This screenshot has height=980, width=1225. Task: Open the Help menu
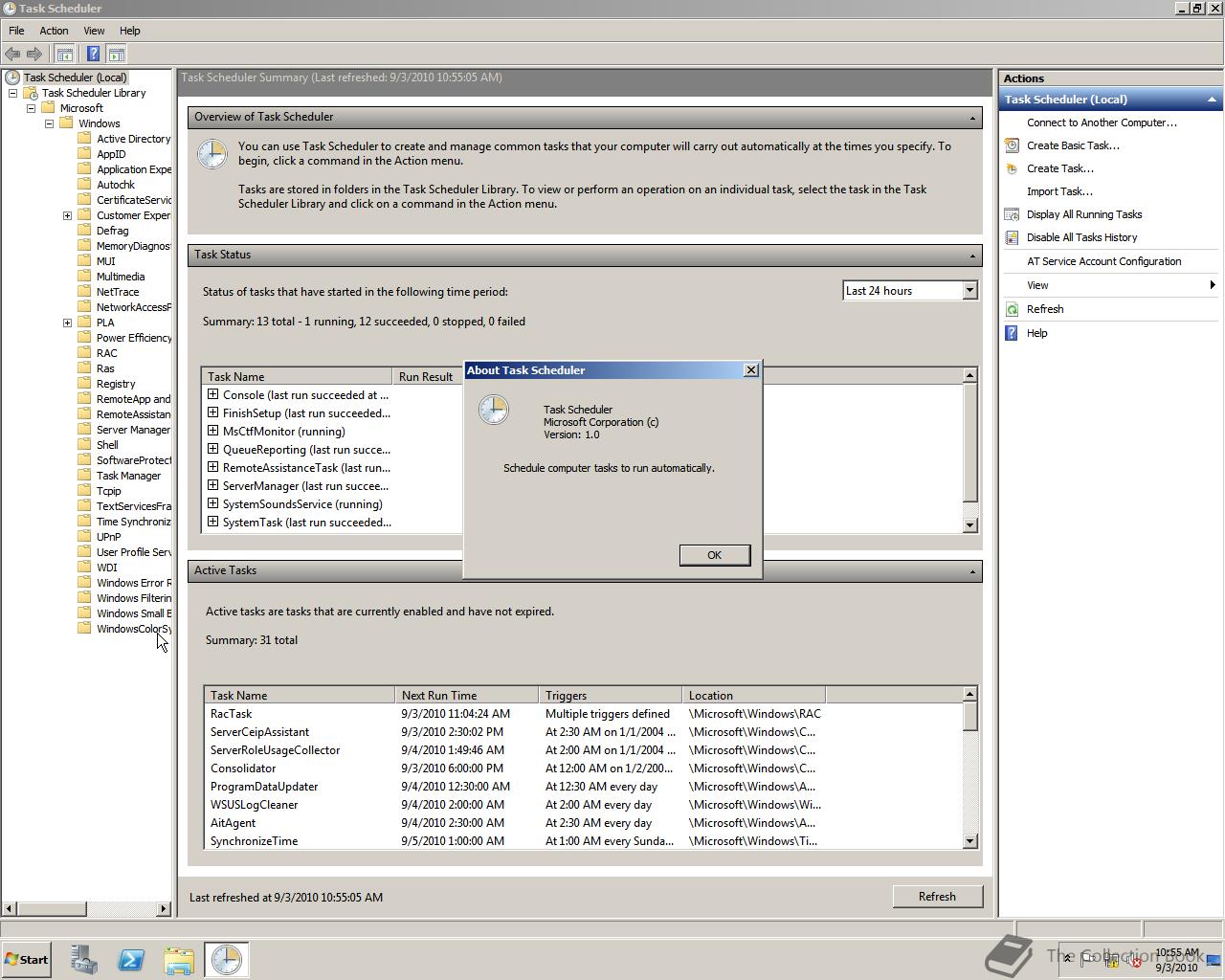(129, 31)
